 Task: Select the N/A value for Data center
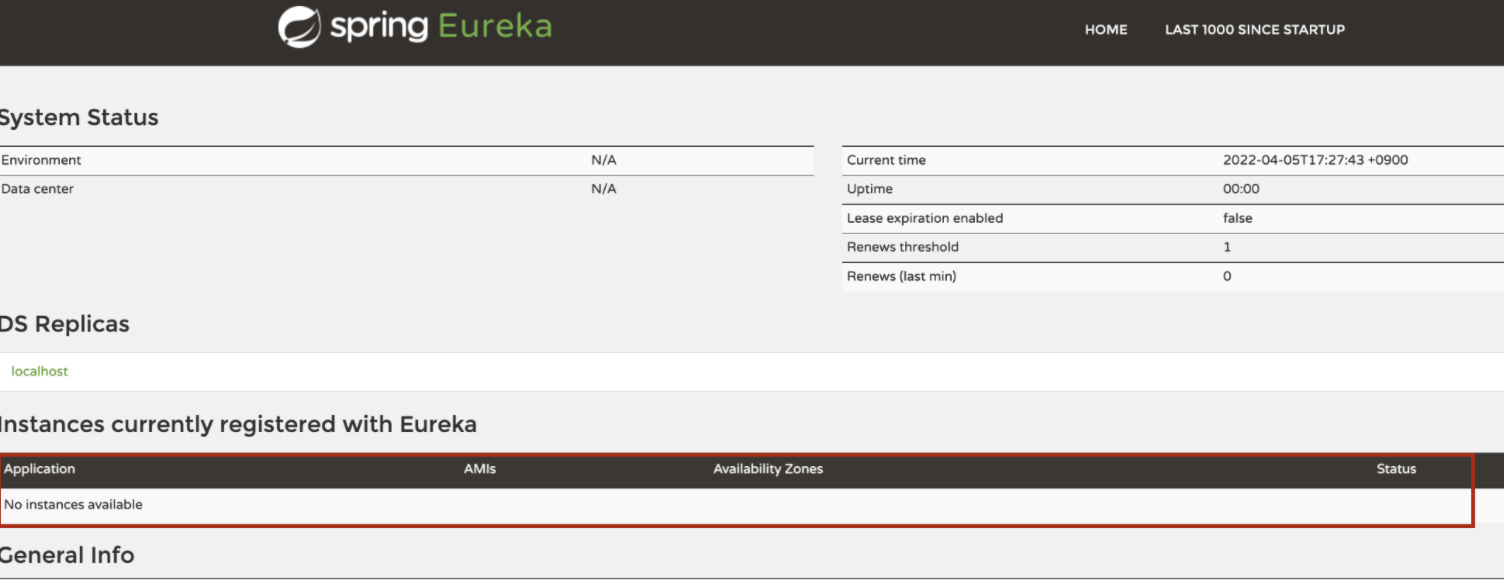(x=604, y=189)
